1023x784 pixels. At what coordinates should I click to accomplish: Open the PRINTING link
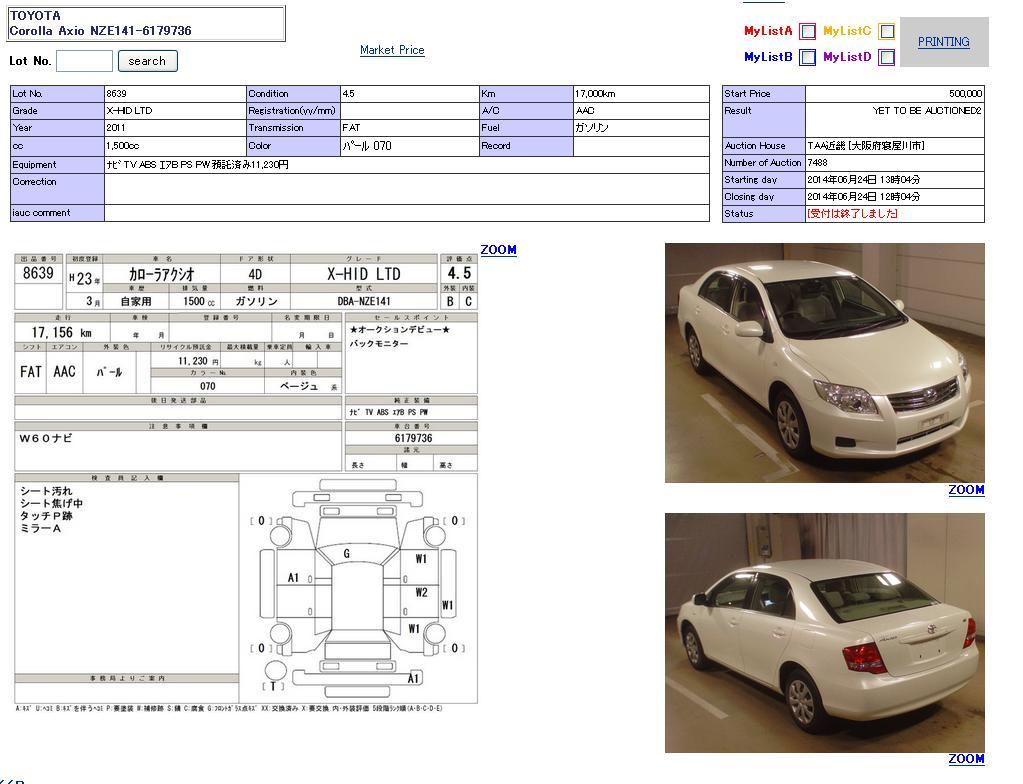coord(943,42)
